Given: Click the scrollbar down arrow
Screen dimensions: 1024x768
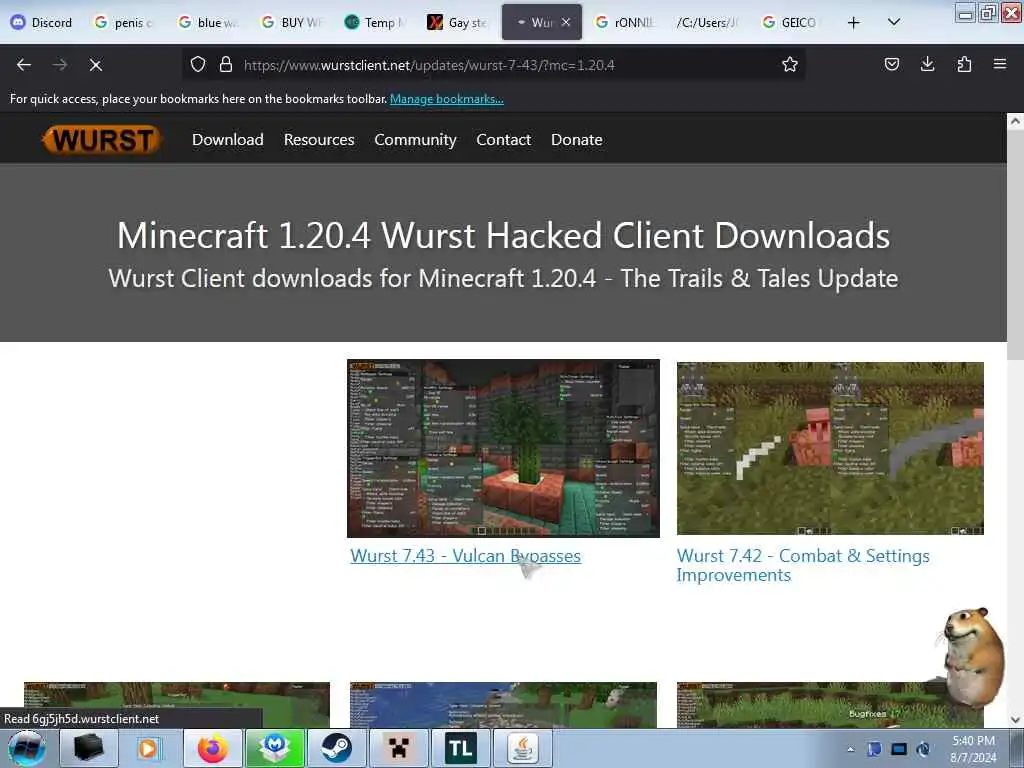Looking at the screenshot, I should click(x=1015, y=720).
